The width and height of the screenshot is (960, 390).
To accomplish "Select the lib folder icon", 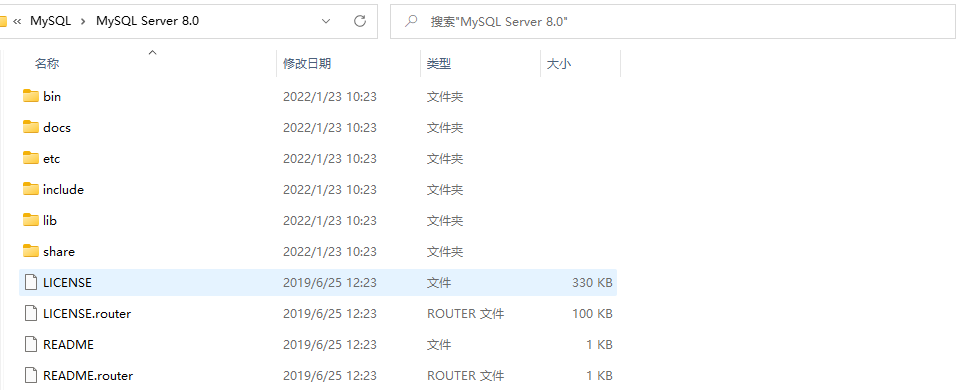I will (x=31, y=220).
